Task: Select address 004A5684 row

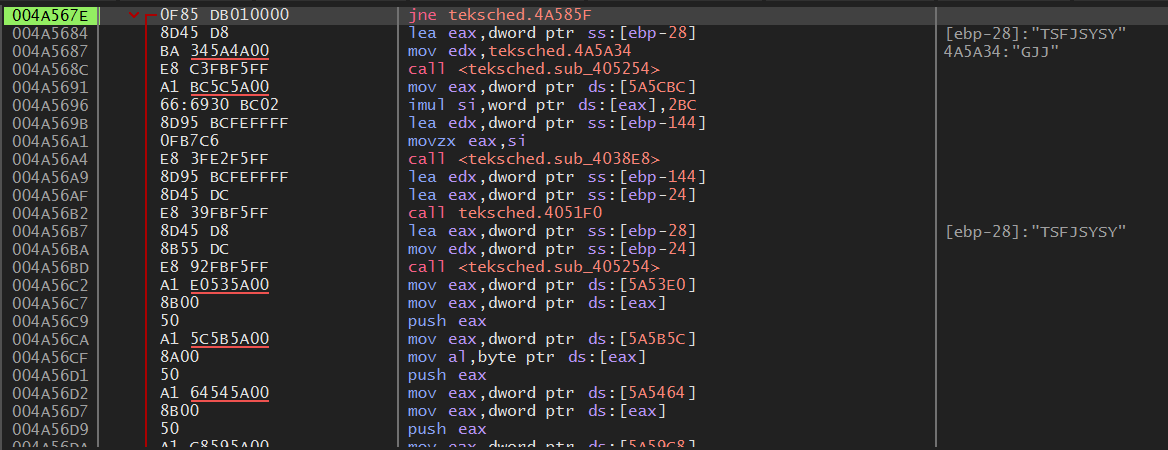Action: 50,33
